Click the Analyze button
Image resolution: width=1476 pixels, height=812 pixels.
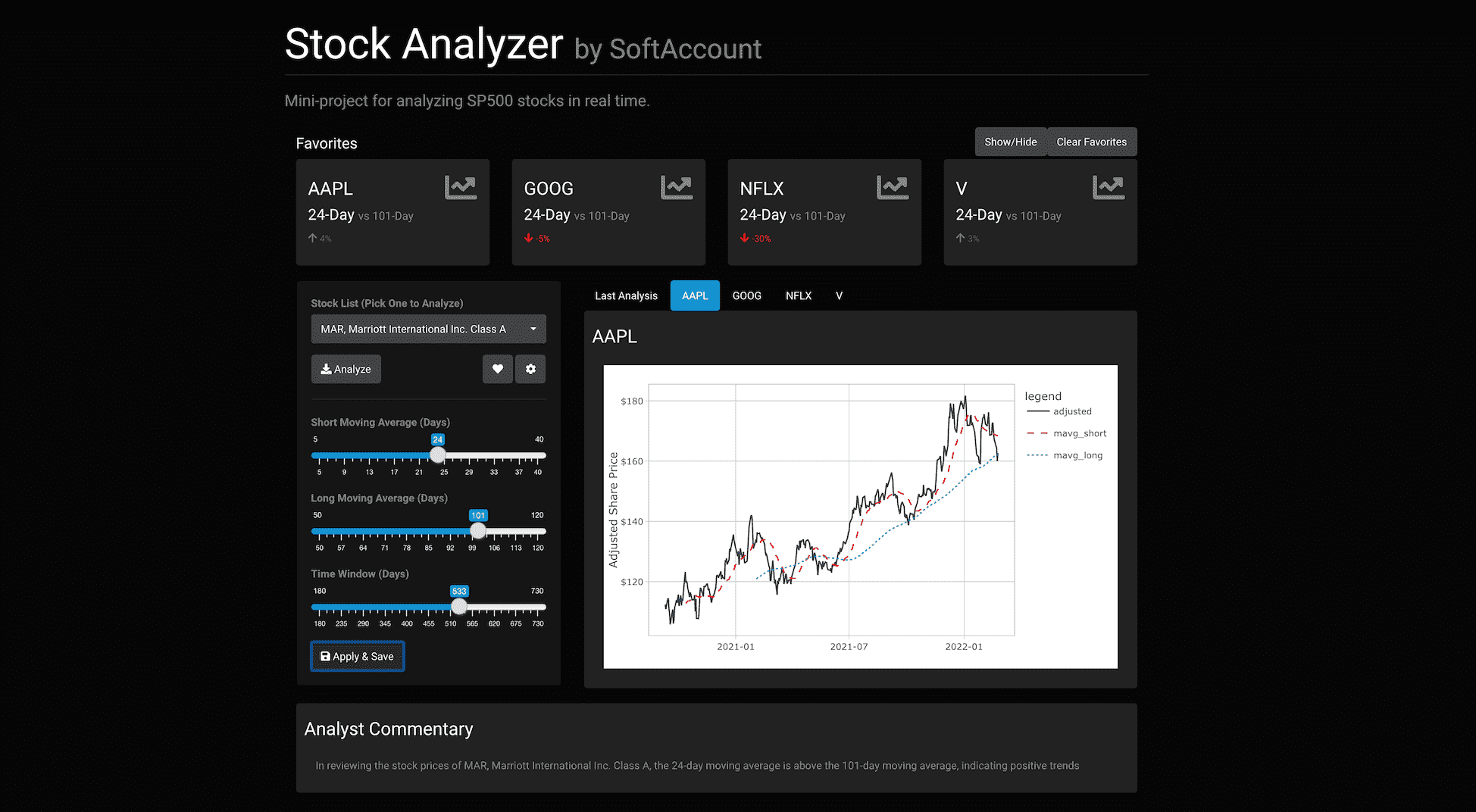click(x=346, y=369)
